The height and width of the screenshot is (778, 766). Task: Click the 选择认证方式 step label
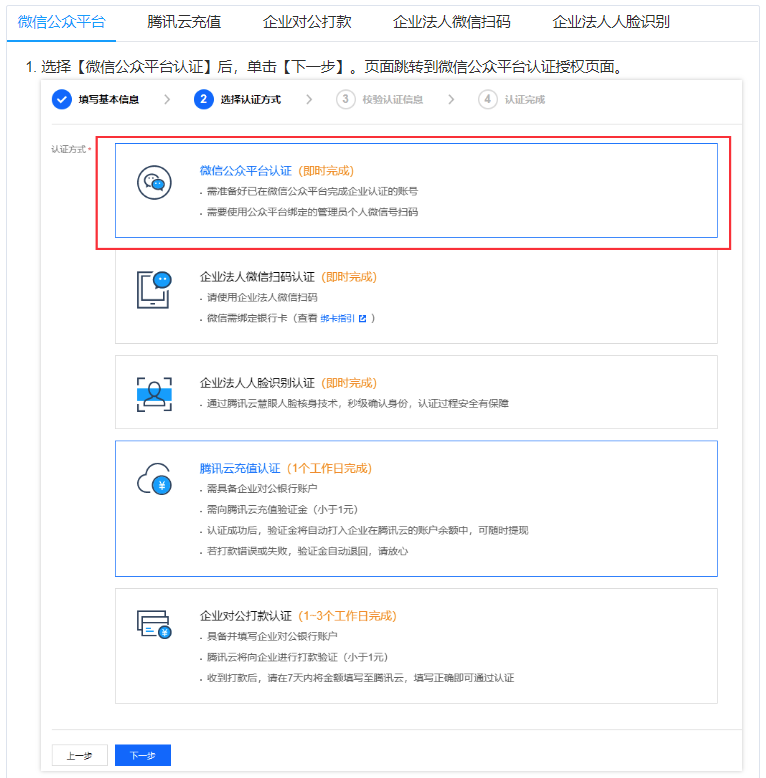point(251,100)
